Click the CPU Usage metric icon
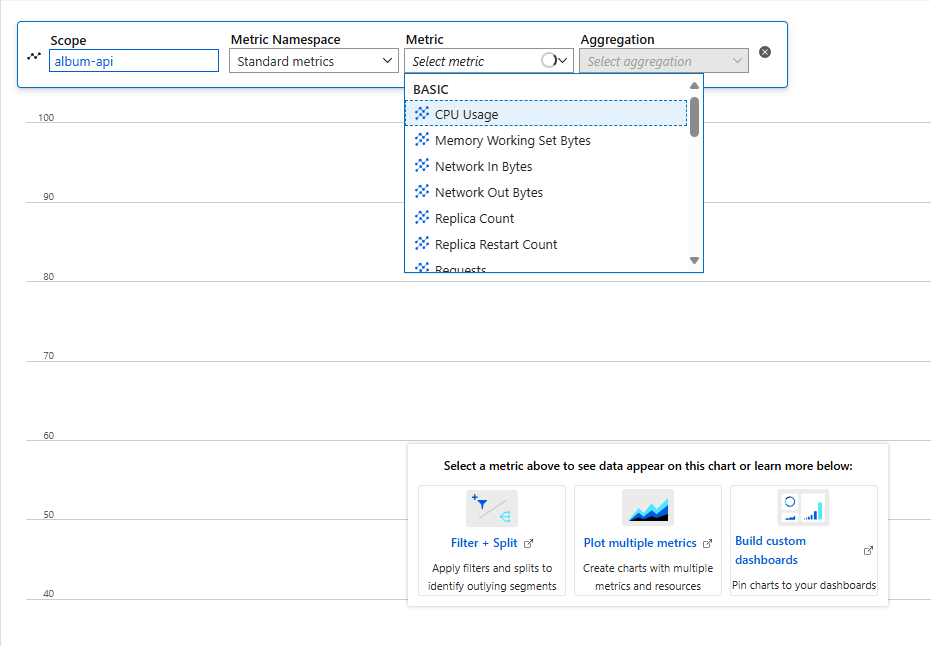This screenshot has height=646, width=931. pyautogui.click(x=422, y=113)
